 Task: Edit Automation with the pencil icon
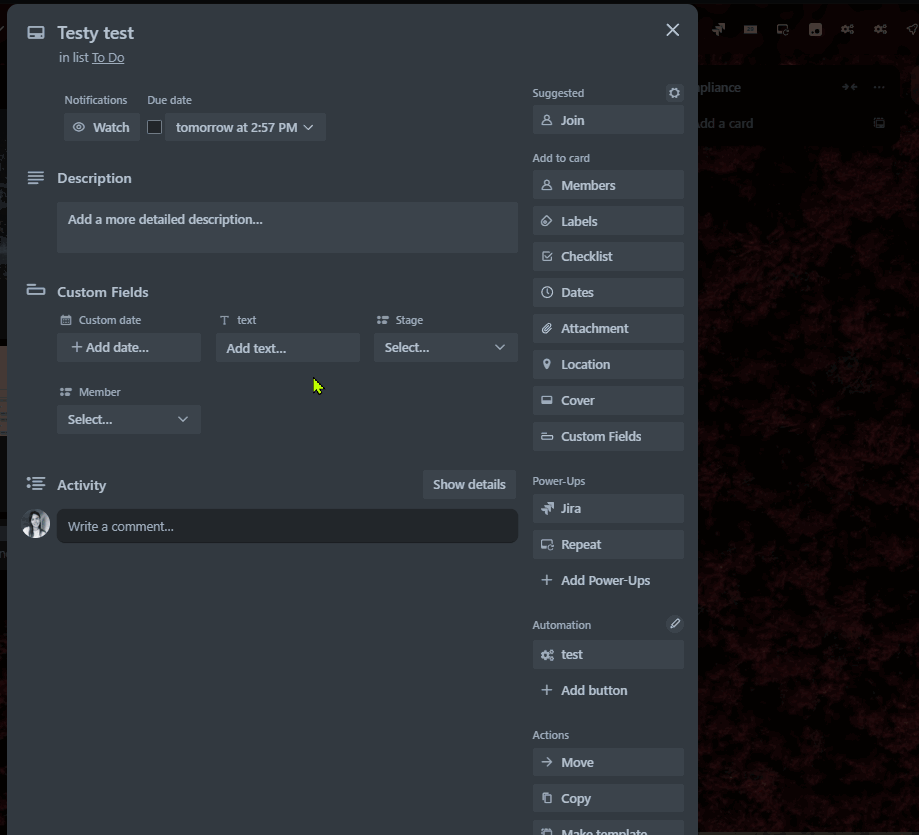(x=674, y=622)
